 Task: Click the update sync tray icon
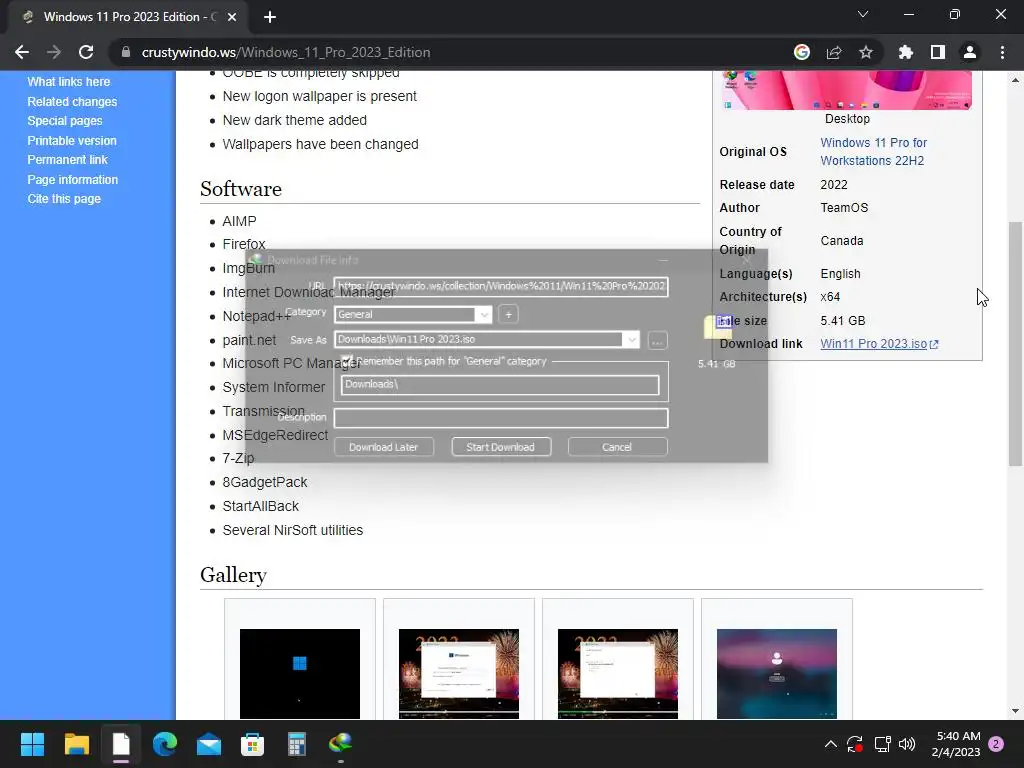pos(855,744)
